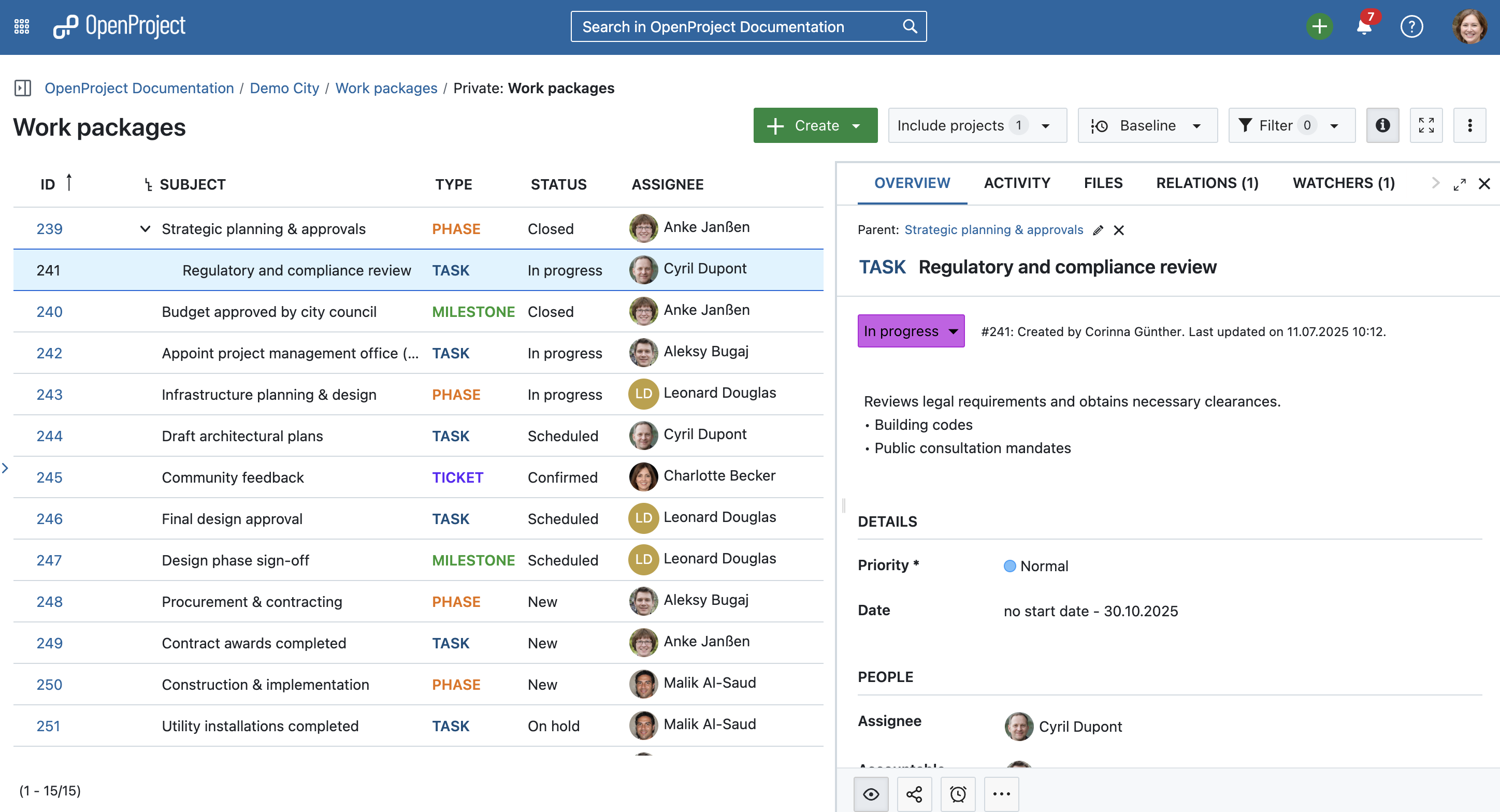
Task: Click the Normal priority blue dot
Action: tap(1009, 566)
